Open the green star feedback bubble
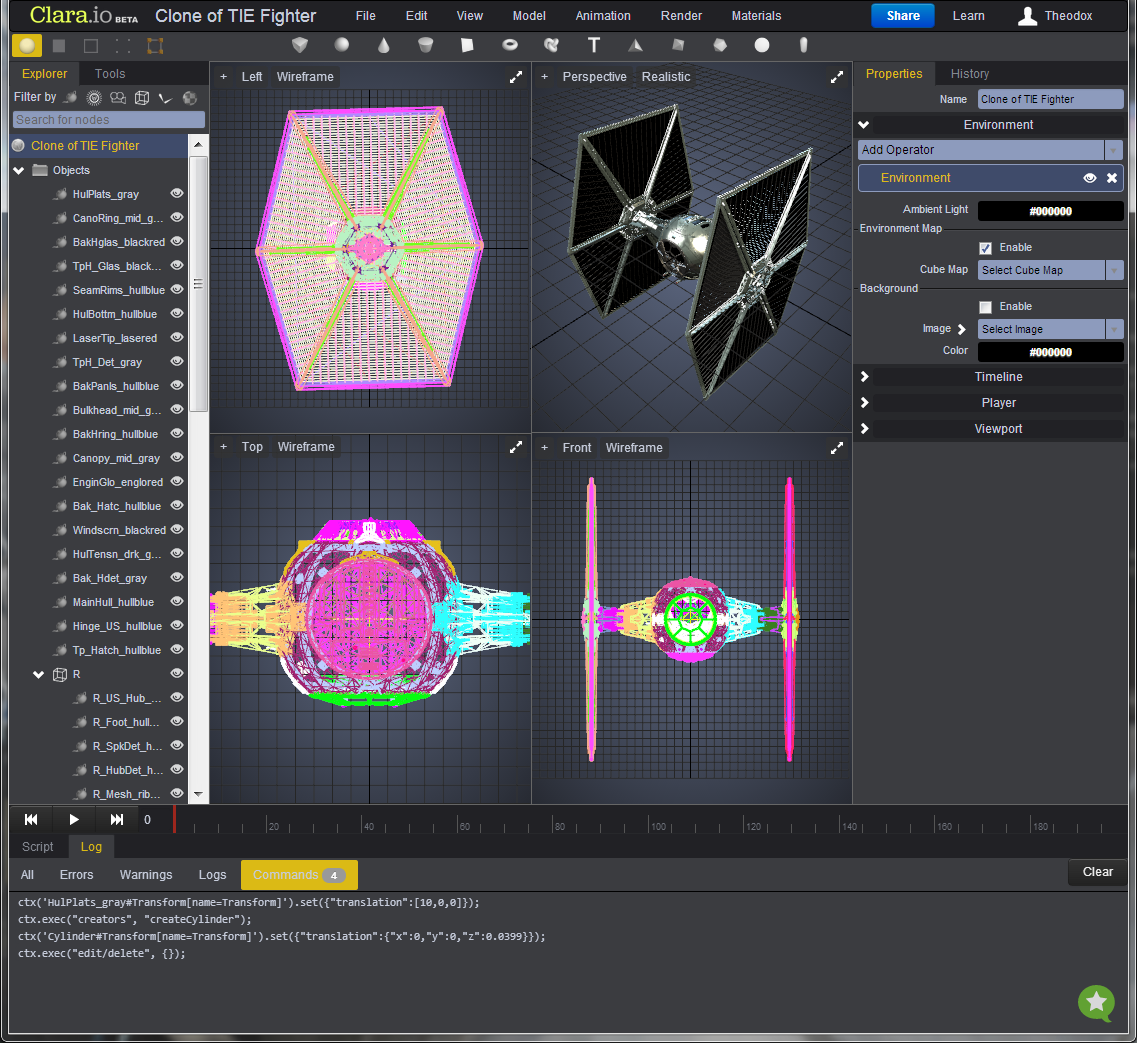Screen dimensions: 1137x1043 tap(1096, 1003)
